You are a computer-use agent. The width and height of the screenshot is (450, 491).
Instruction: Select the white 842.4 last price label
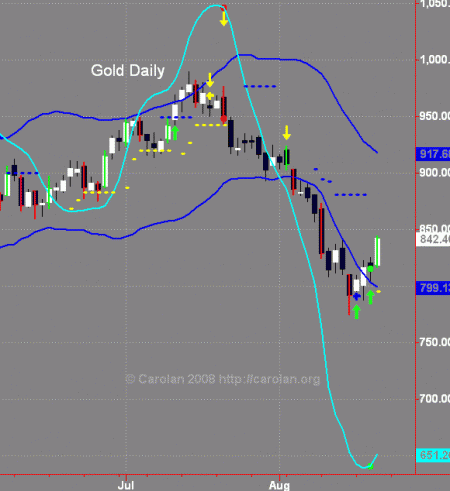[433, 239]
